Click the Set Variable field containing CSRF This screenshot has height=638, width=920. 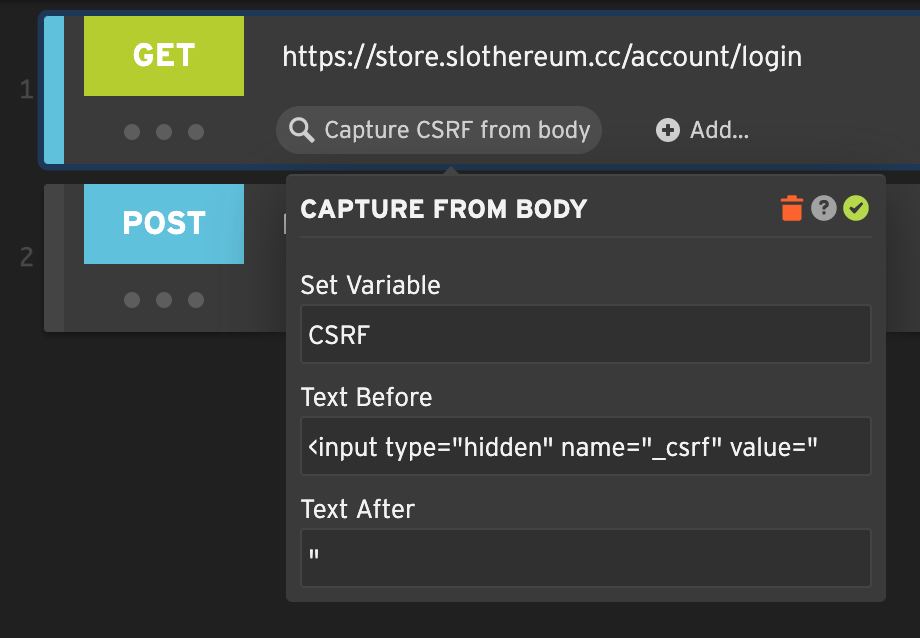[585, 335]
